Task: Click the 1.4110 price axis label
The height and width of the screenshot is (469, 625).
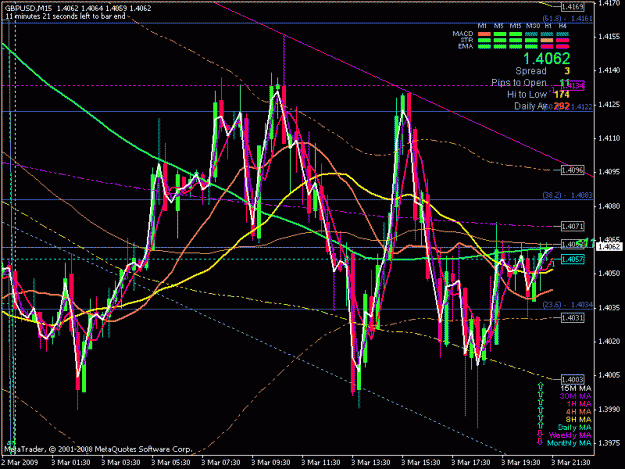Action: [609, 138]
